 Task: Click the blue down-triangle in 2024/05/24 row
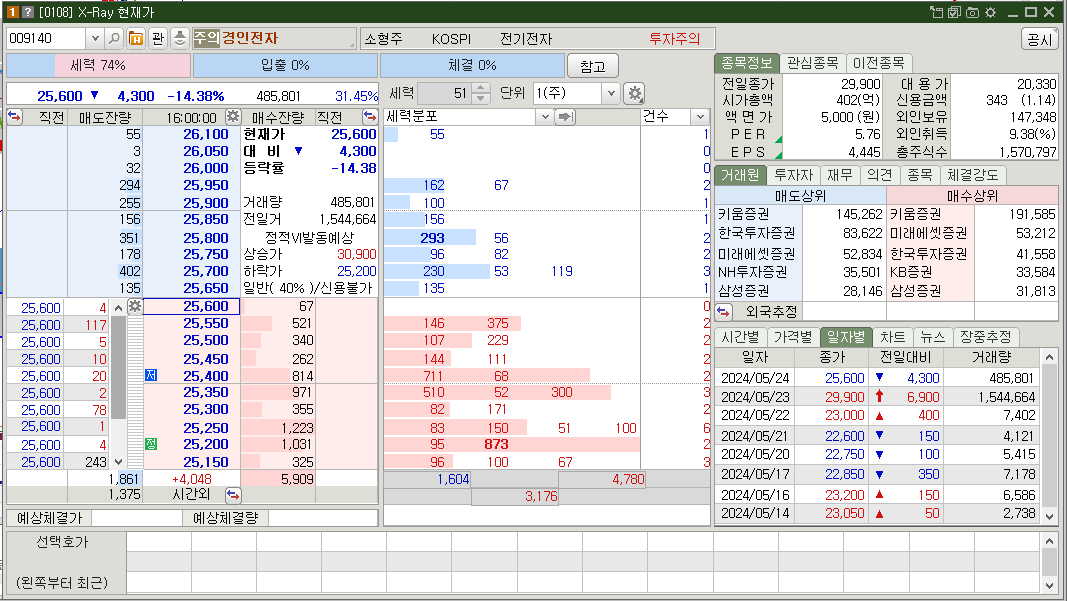(879, 377)
